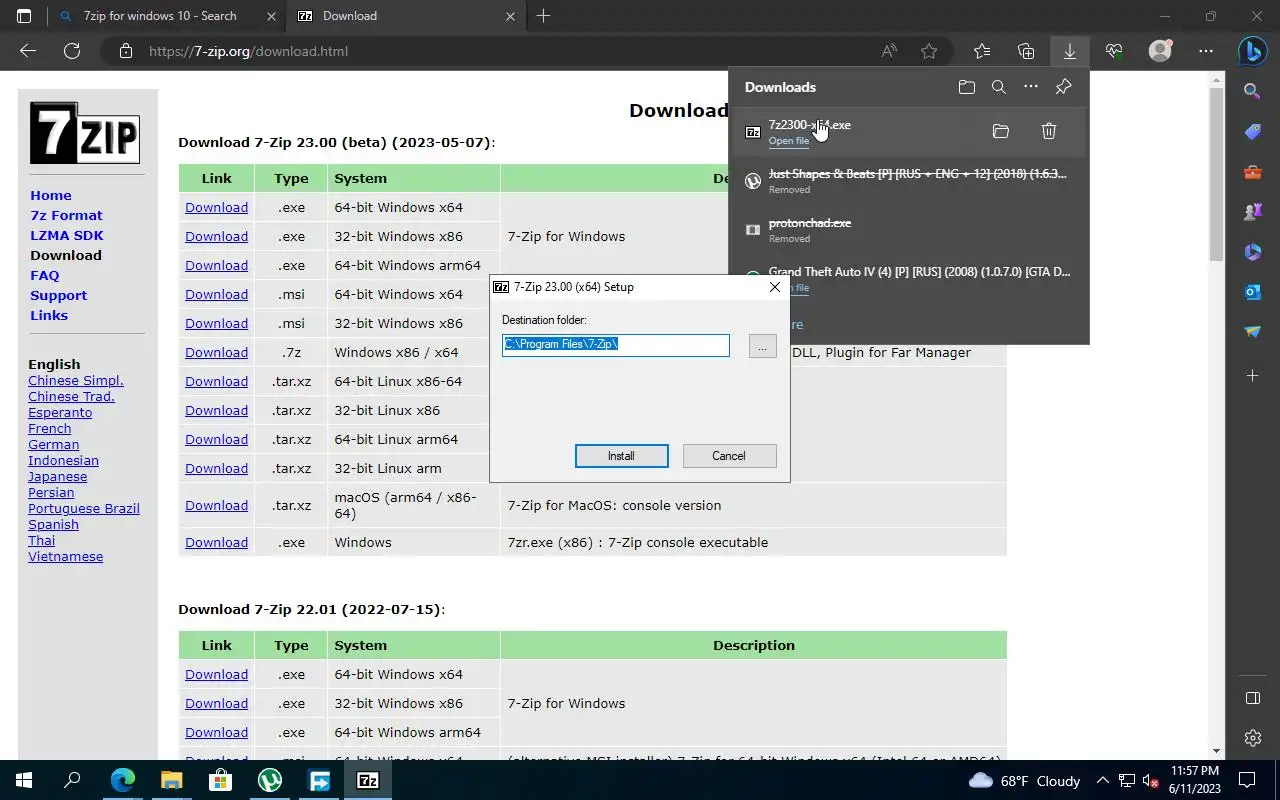
Task: Open the Support link
Action: (59, 295)
